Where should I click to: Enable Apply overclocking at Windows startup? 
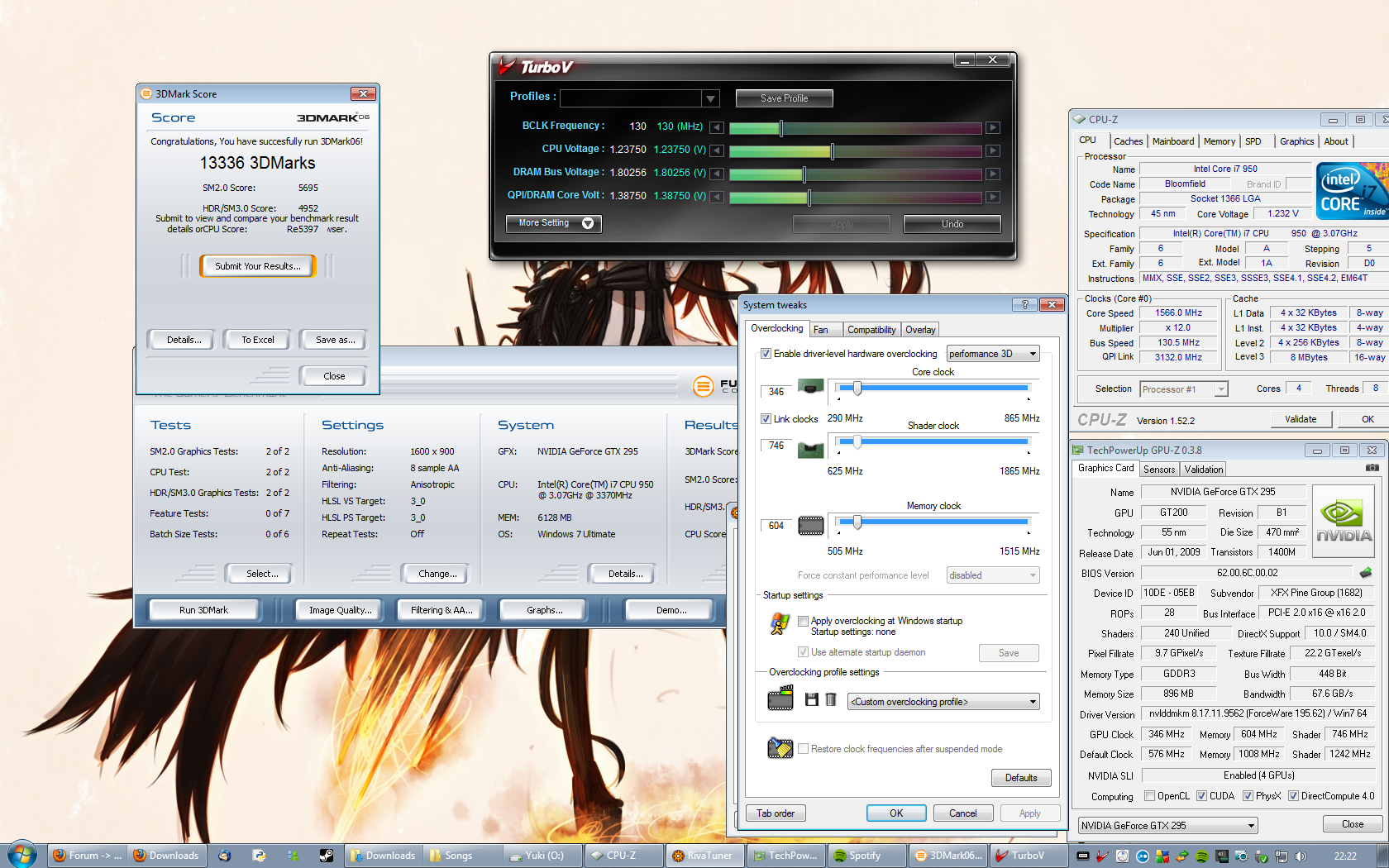click(803, 621)
